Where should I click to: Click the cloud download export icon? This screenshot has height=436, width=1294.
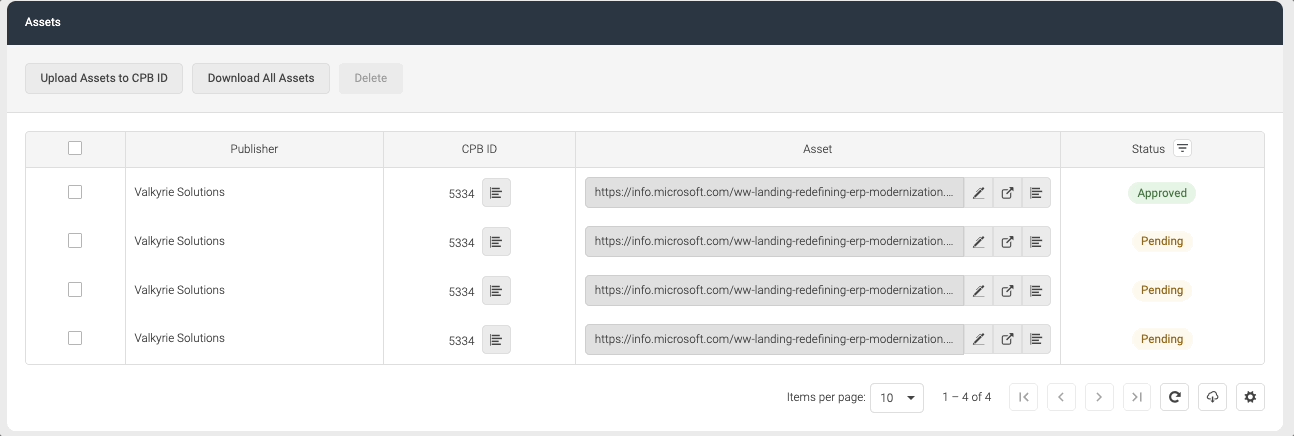[x=1212, y=397]
